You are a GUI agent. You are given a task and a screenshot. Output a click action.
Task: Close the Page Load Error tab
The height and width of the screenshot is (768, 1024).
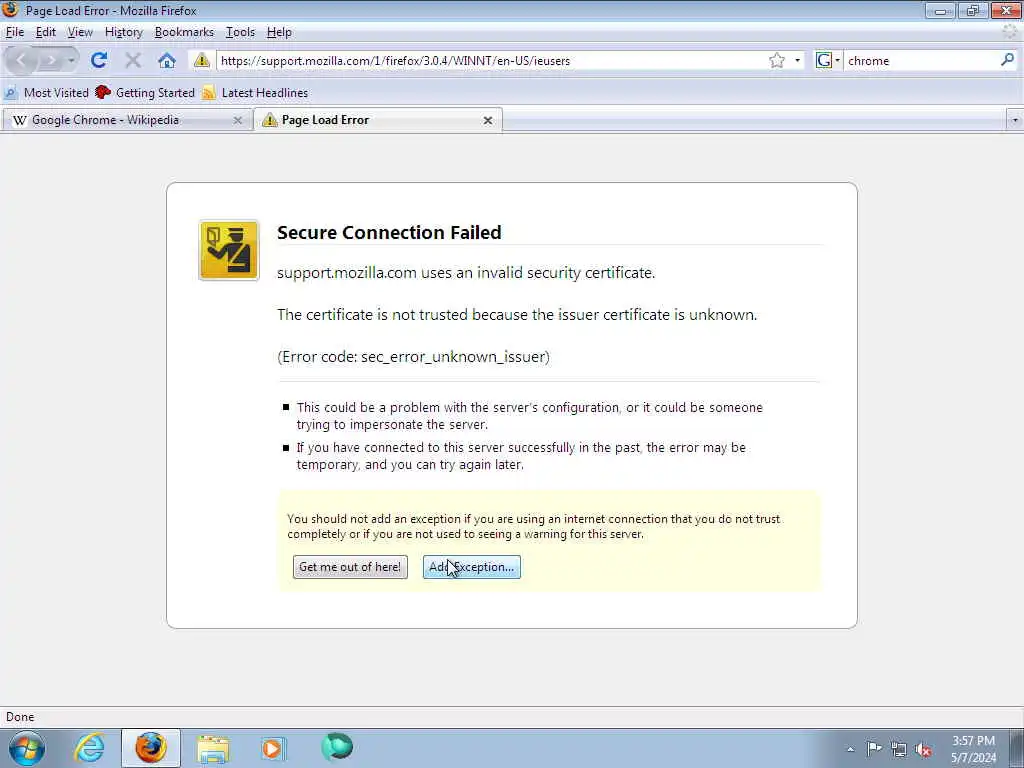[488, 120]
